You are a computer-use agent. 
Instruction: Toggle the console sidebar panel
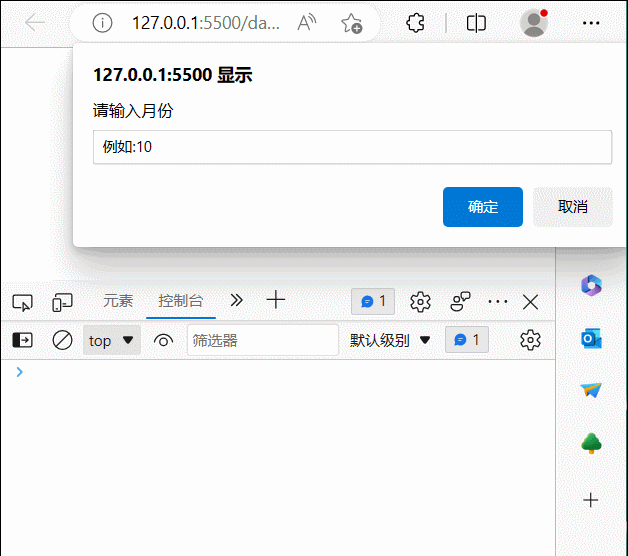click(22, 340)
